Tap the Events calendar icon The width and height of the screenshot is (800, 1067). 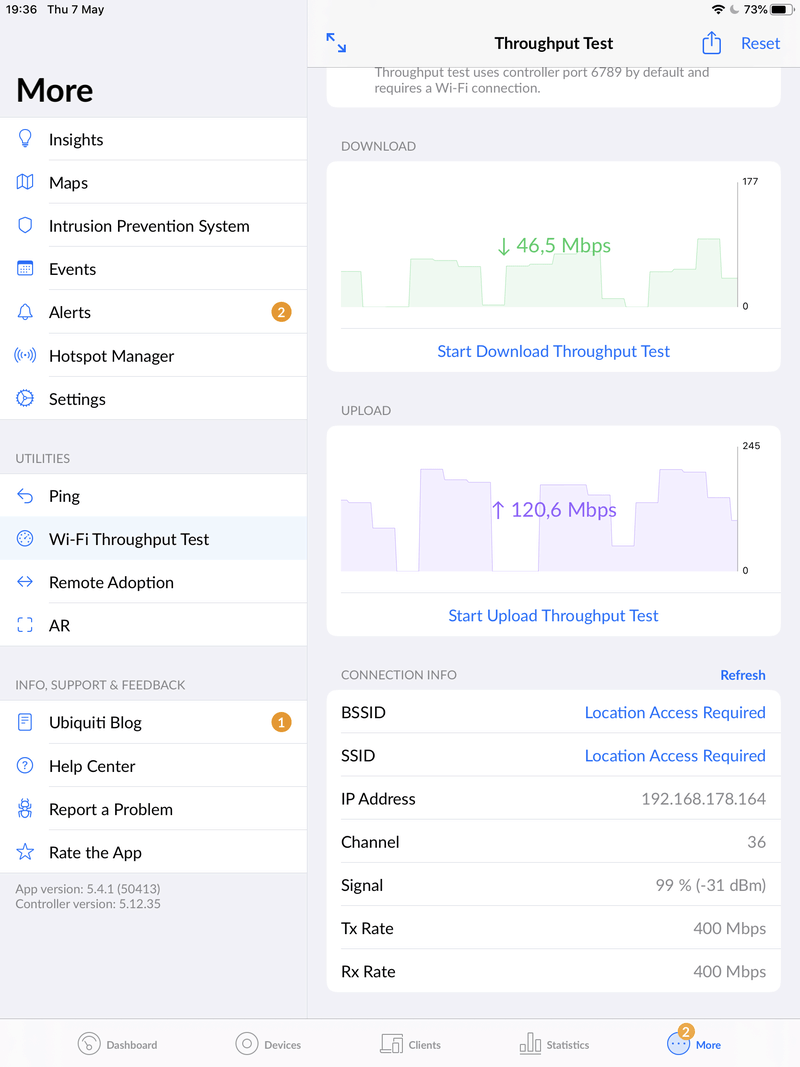click(x=25, y=269)
